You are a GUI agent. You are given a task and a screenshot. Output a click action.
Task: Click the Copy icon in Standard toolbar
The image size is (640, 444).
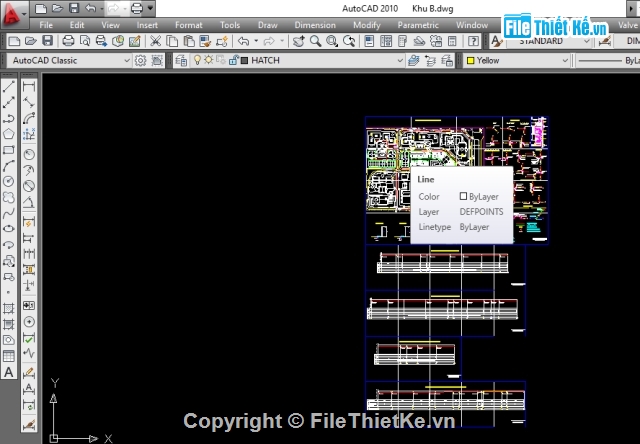click(x=172, y=41)
